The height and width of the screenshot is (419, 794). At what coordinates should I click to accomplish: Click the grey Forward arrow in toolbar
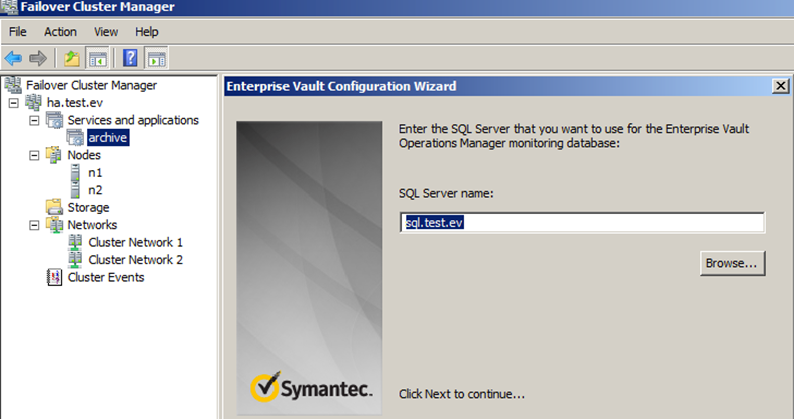tap(38, 59)
